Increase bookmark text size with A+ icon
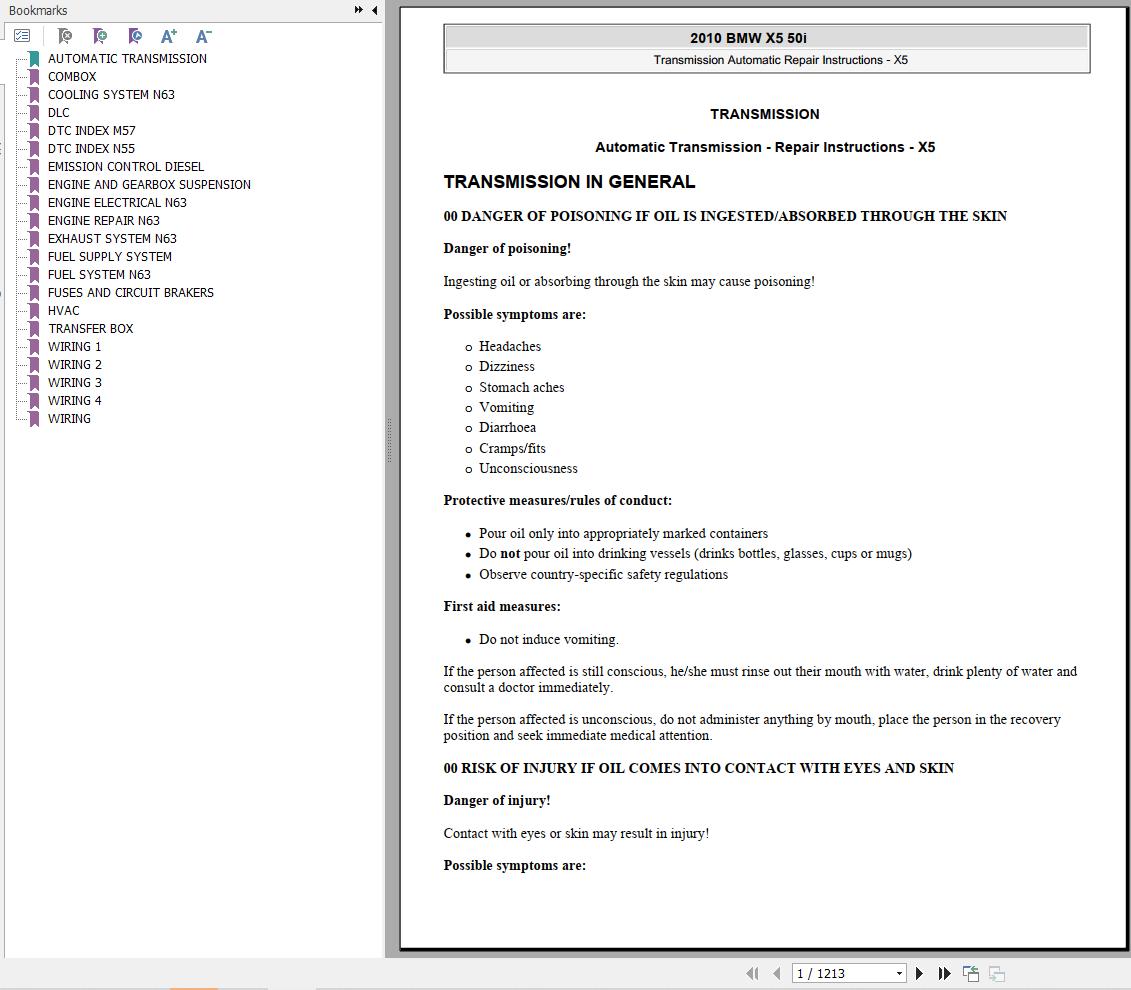The image size is (1131, 990). [x=168, y=36]
